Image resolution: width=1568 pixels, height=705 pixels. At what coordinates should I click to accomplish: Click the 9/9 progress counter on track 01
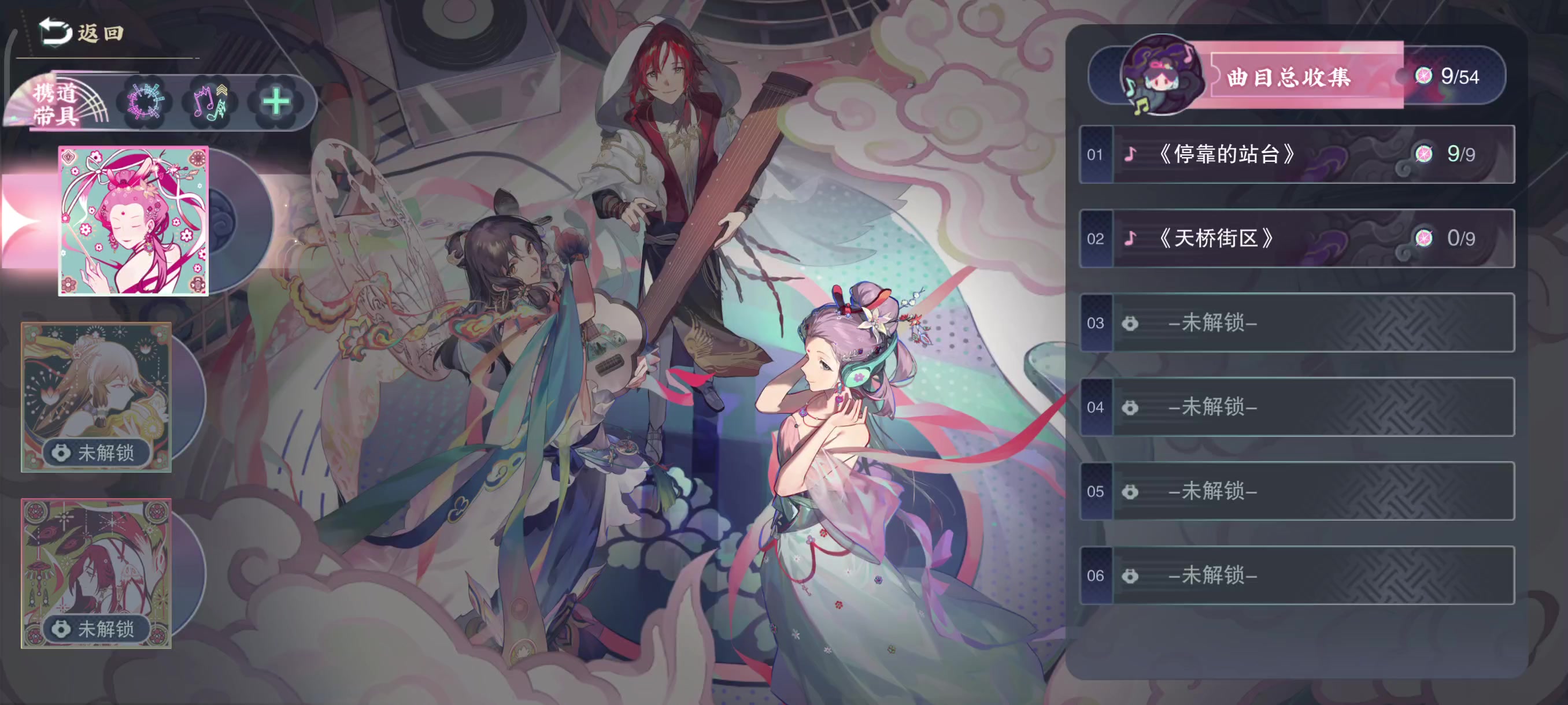(x=1460, y=154)
